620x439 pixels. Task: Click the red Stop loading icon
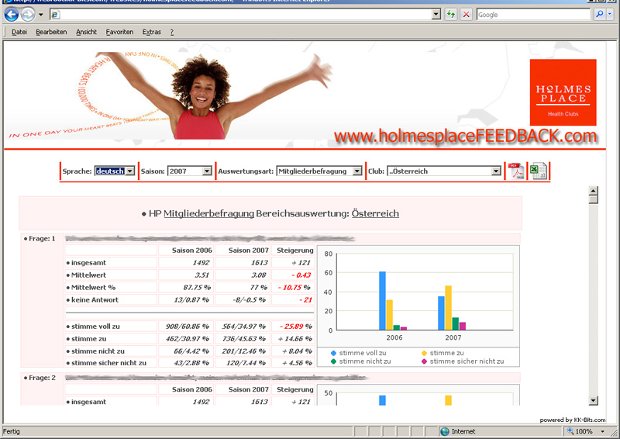coord(467,15)
